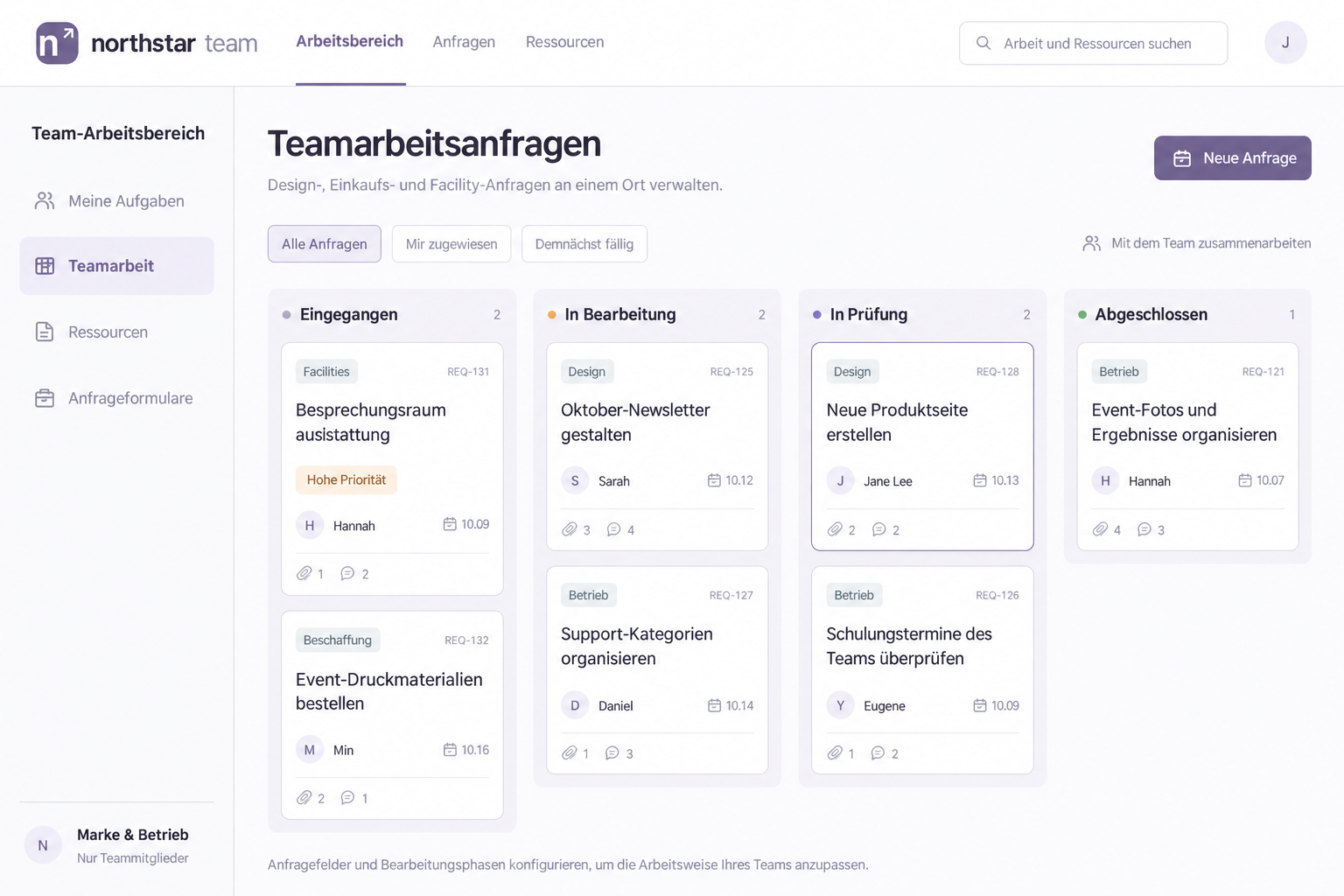Click comment icon on Support-Kategorien card
This screenshot has height=896, width=1344.
[x=612, y=753]
